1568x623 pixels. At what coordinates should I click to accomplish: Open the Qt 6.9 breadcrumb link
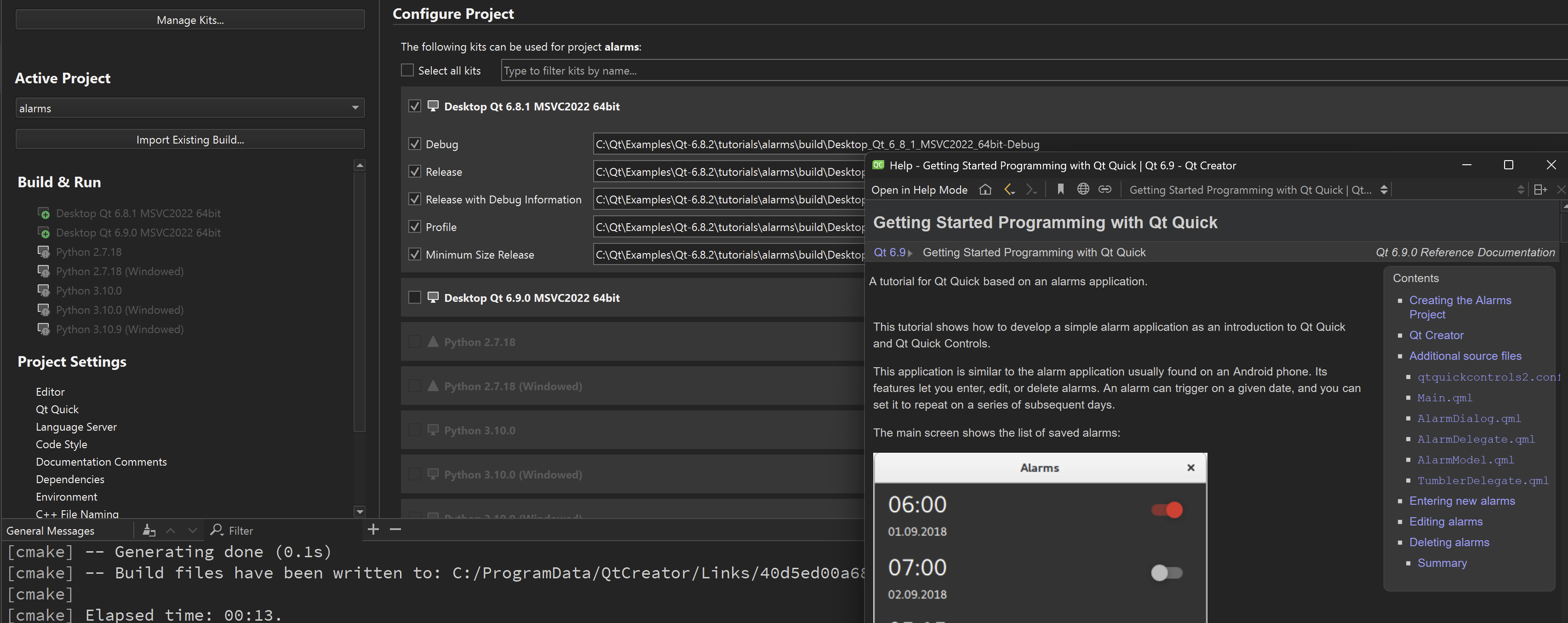pyautogui.click(x=889, y=252)
